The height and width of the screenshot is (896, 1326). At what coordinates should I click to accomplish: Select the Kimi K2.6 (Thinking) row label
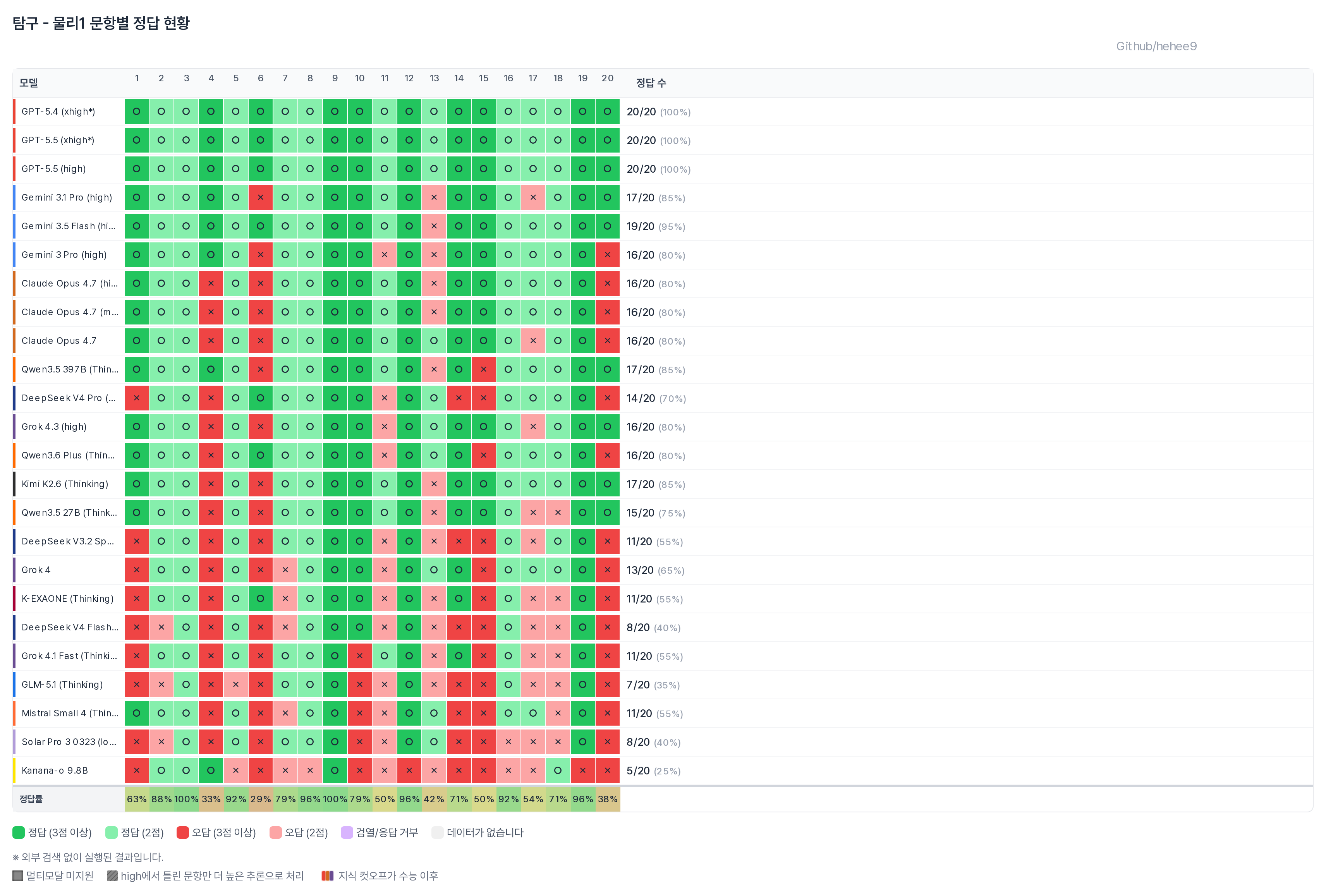65,484
